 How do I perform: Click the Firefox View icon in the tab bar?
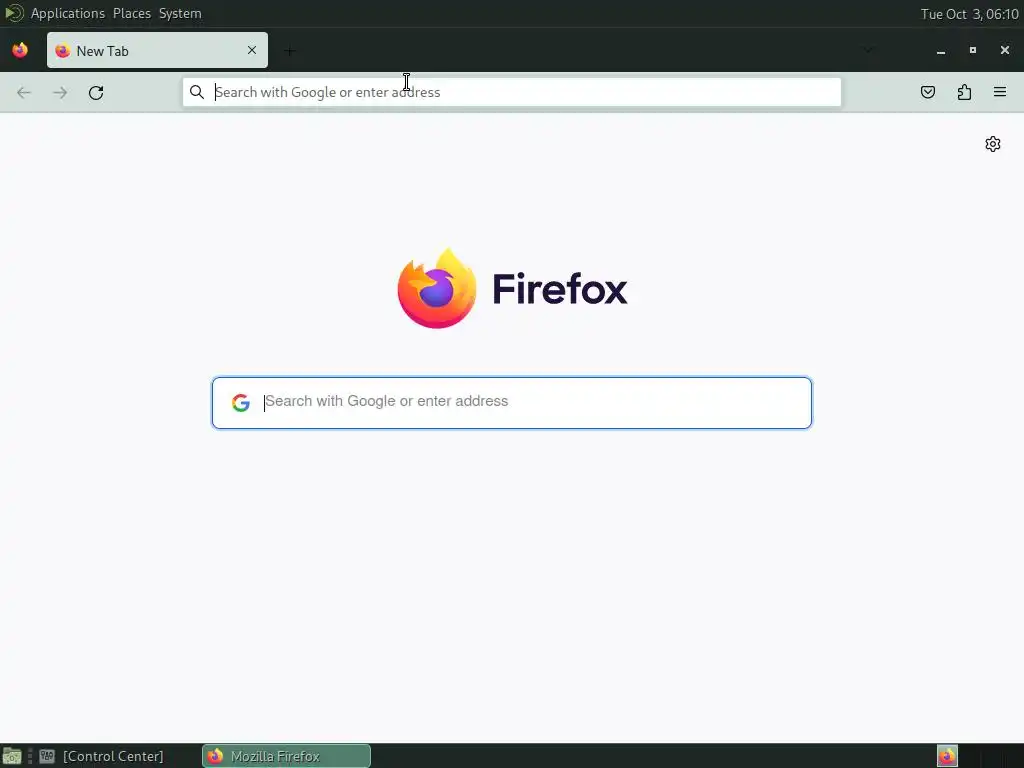(20, 50)
